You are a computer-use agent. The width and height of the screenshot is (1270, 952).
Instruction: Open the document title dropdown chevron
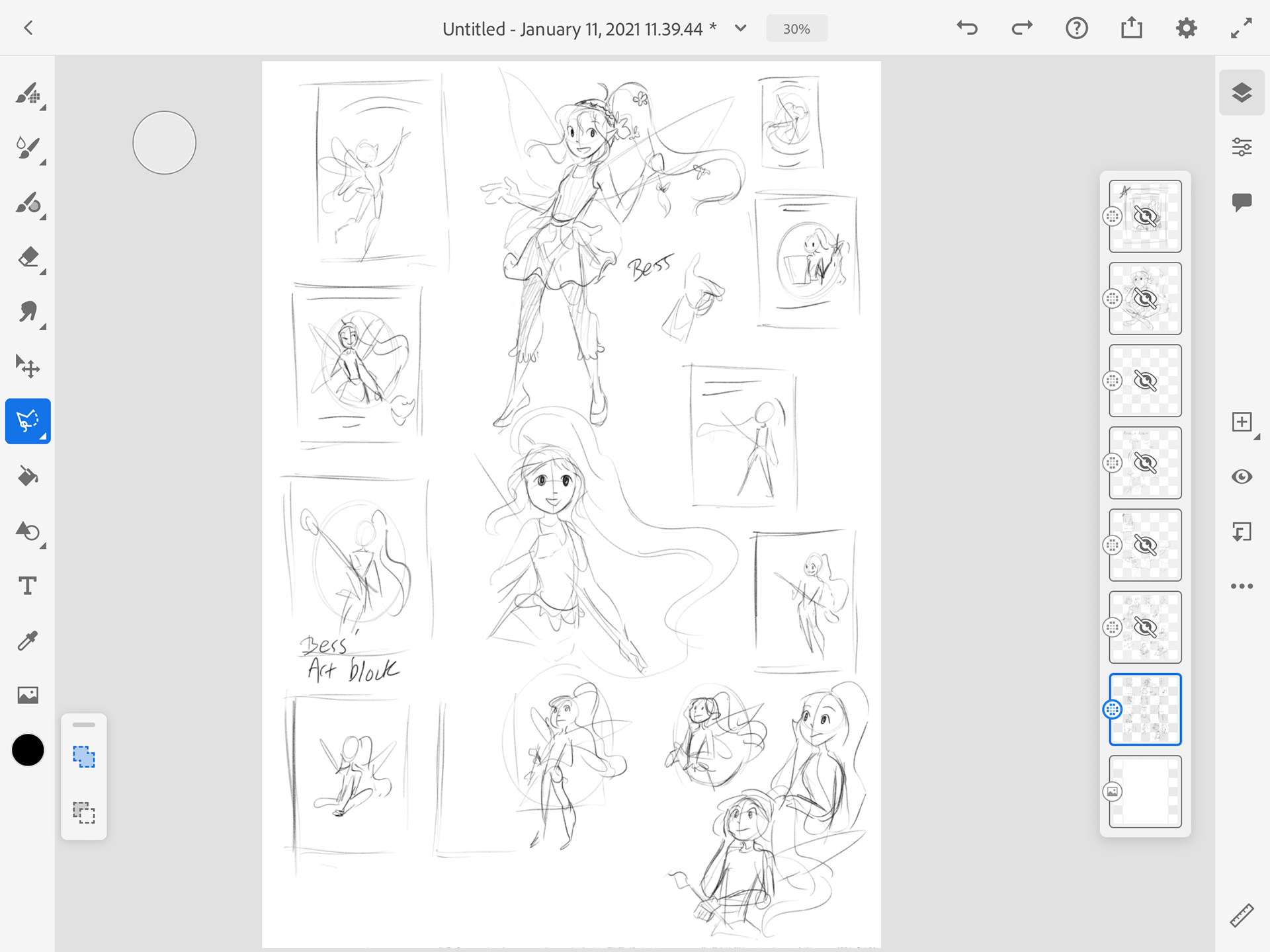[x=740, y=28]
